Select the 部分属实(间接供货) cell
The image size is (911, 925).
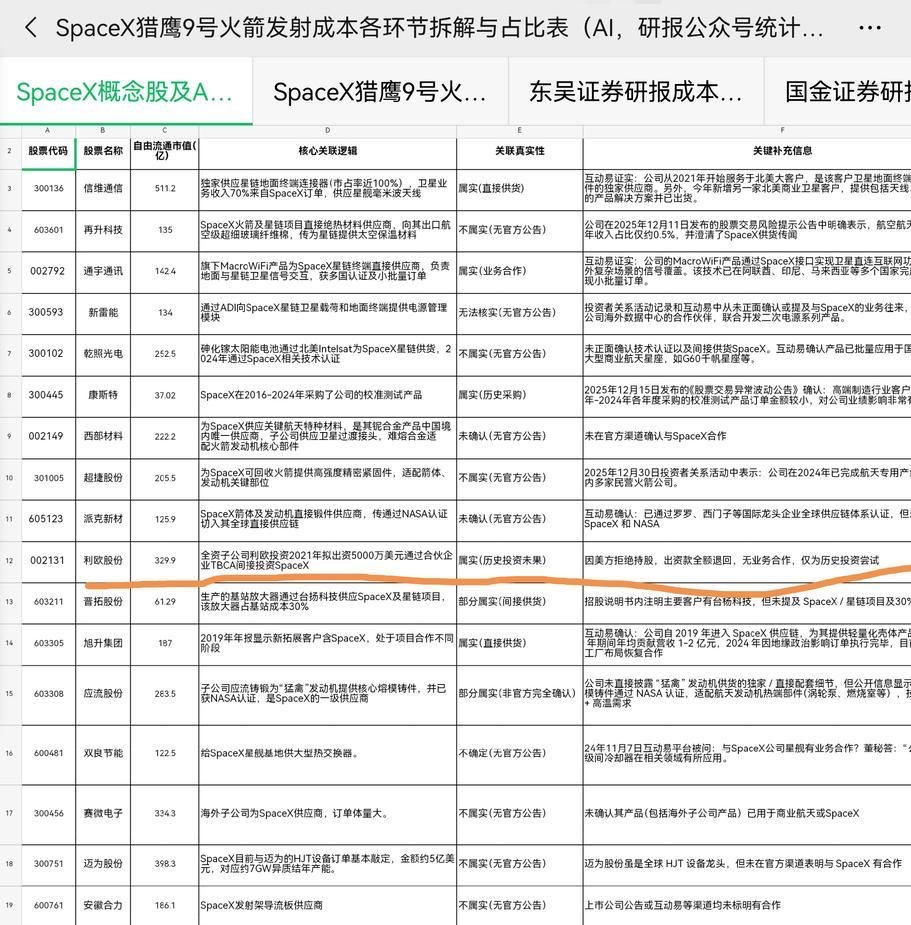(519, 602)
